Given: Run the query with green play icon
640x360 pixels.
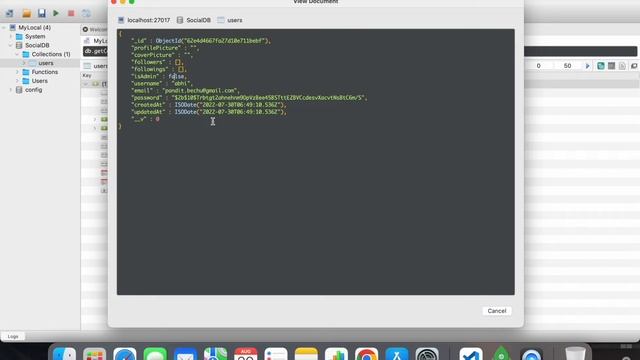Looking at the screenshot, I should pyautogui.click(x=56, y=13).
